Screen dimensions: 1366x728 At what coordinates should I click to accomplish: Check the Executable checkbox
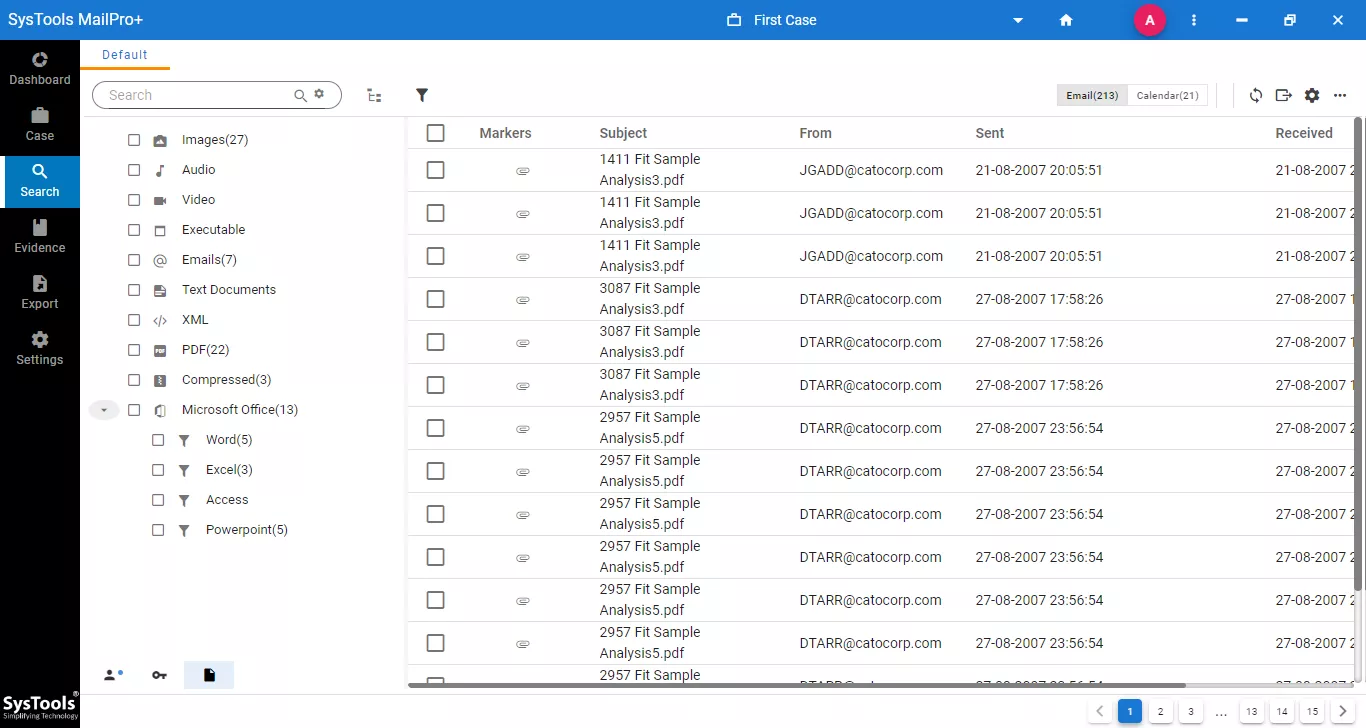(x=134, y=230)
